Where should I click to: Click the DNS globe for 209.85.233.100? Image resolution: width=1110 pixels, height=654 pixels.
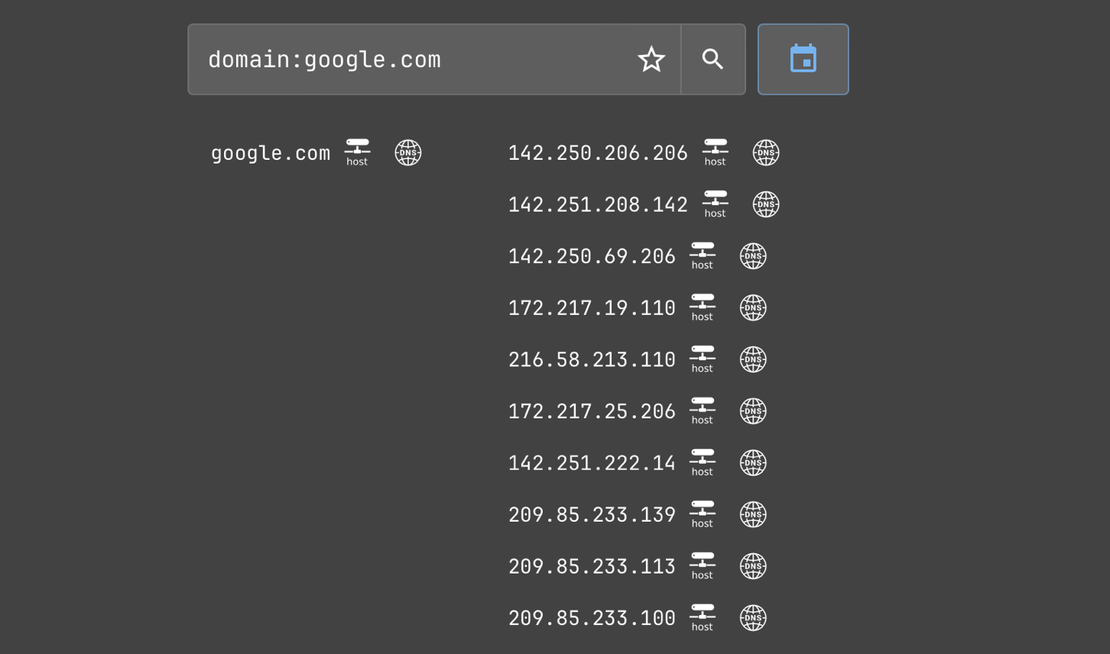pyautogui.click(x=753, y=617)
